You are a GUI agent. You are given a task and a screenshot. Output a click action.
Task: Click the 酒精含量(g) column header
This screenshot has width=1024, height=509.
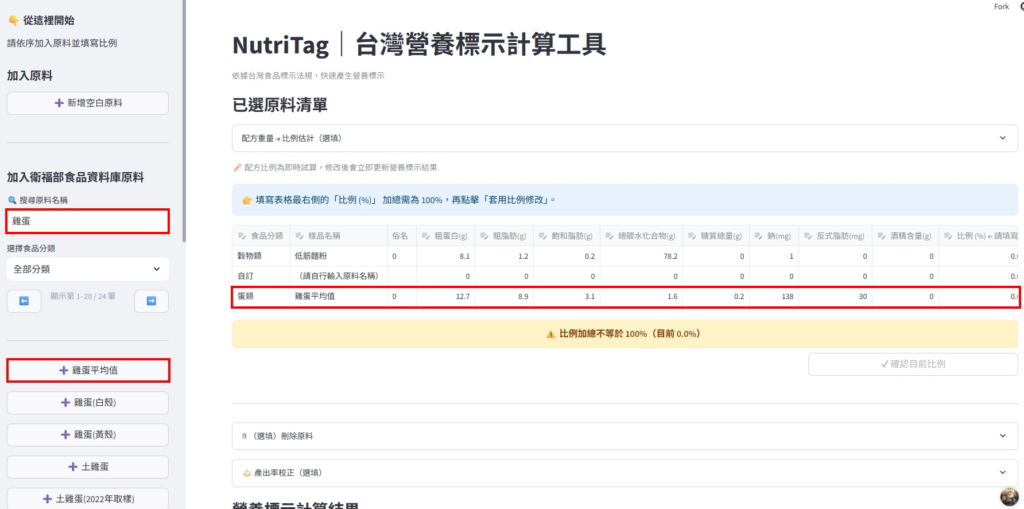[905, 236]
